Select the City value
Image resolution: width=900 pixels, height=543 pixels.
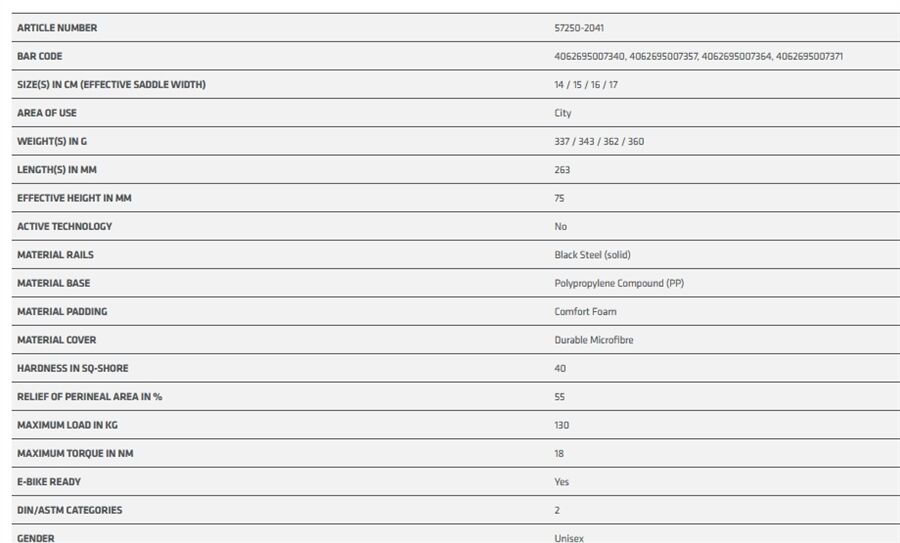(563, 113)
